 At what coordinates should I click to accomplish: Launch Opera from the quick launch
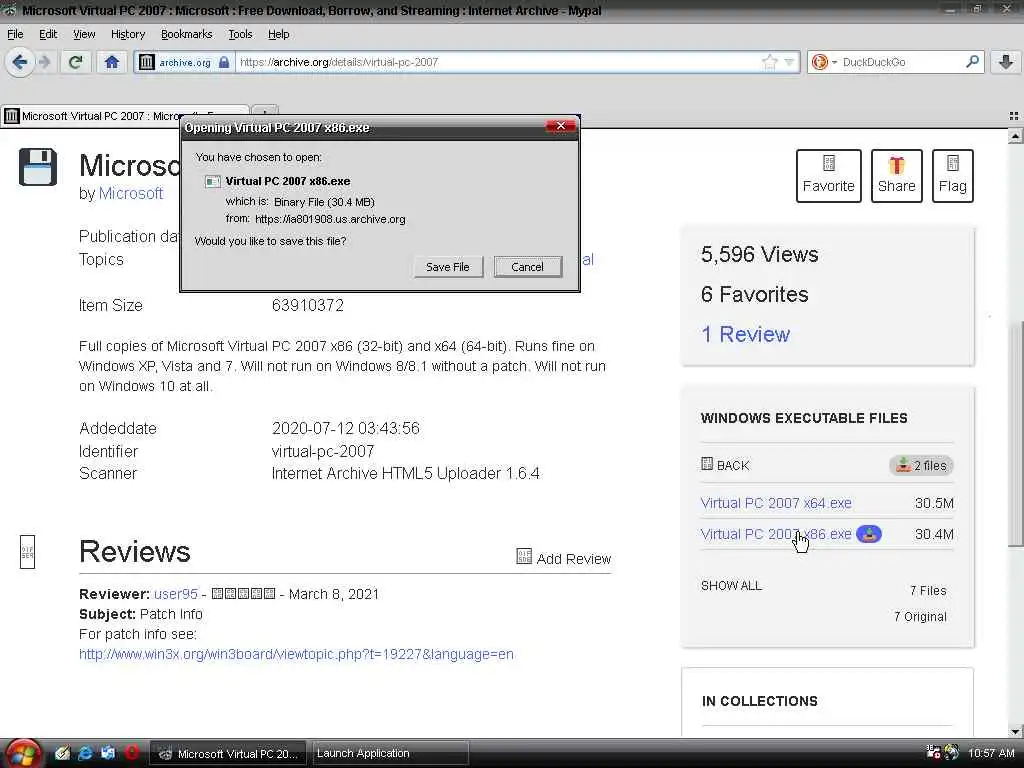(x=131, y=753)
